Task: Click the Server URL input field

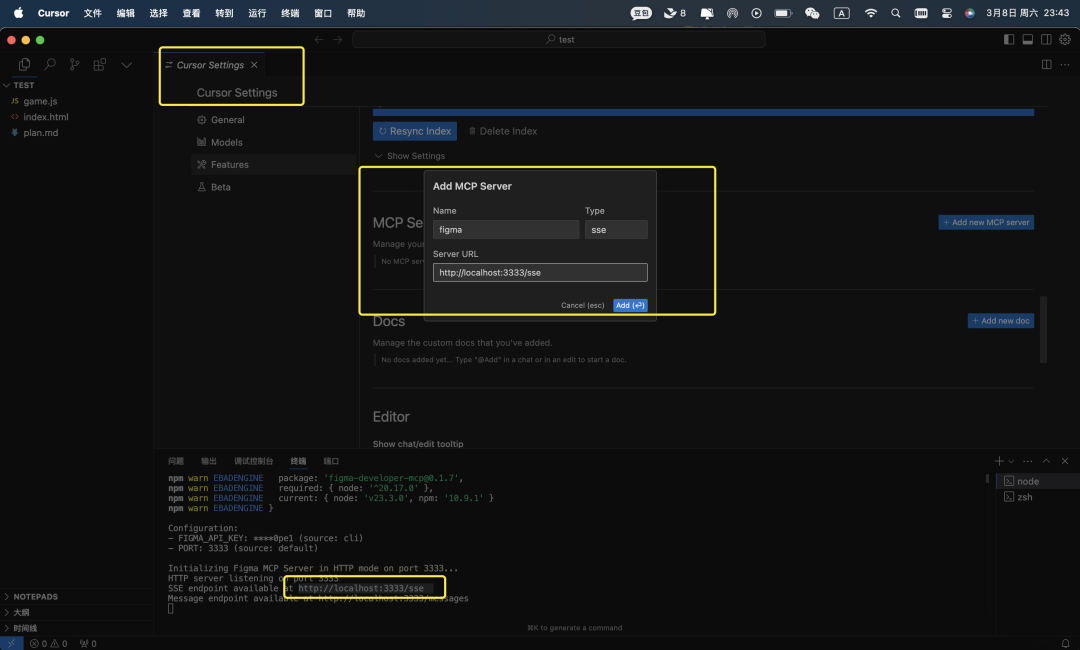Action: click(x=540, y=273)
